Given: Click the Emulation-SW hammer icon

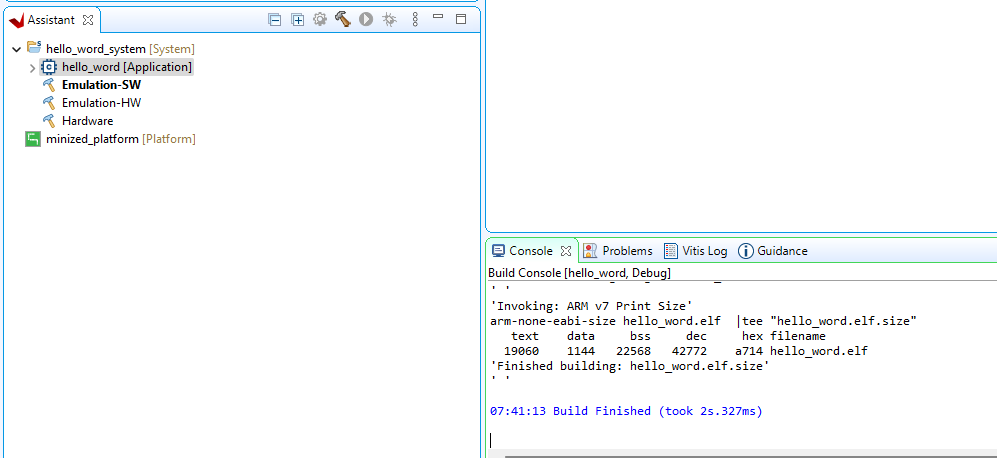Looking at the screenshot, I should point(49,85).
